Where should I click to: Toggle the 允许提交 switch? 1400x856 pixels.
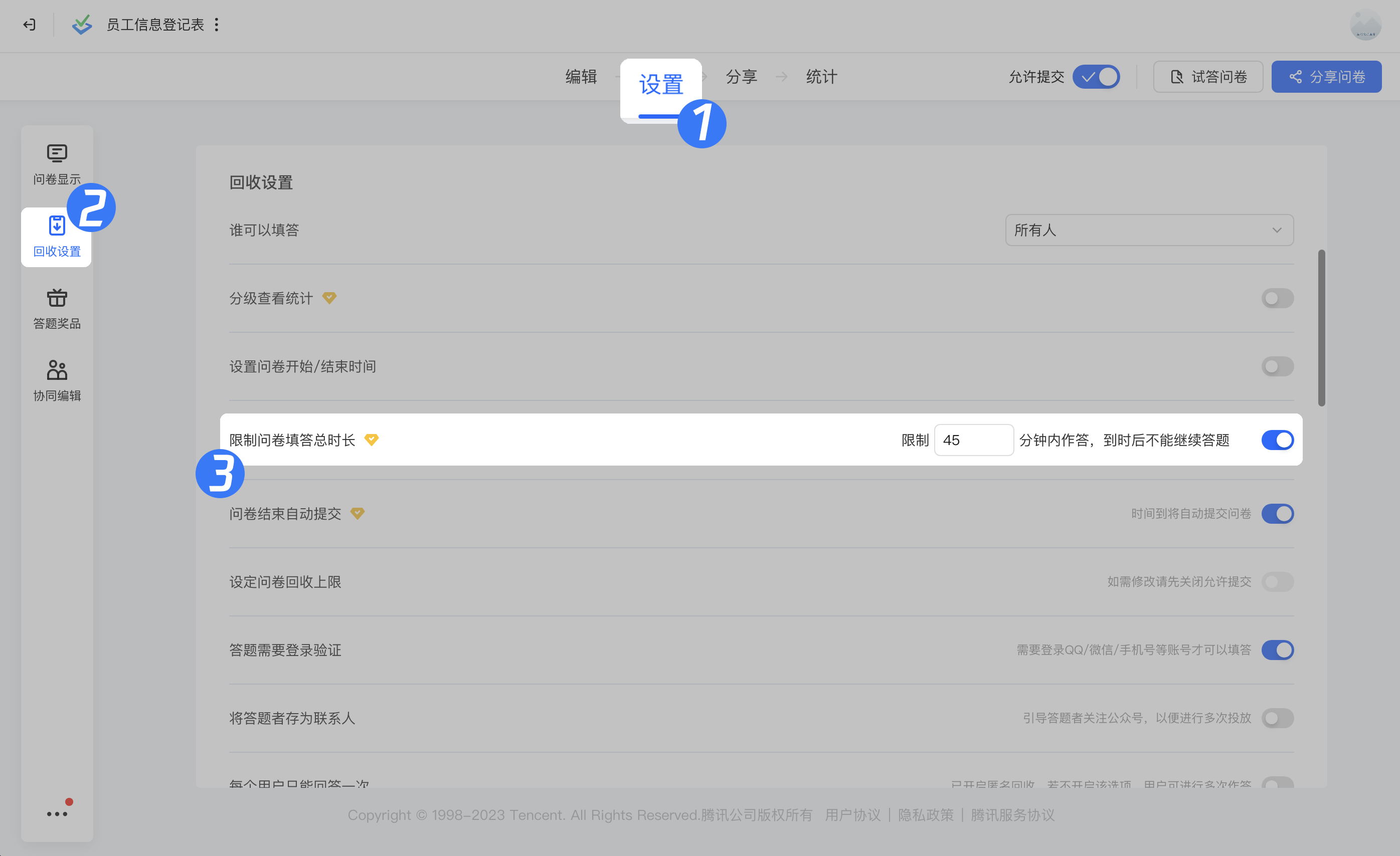[1096, 77]
